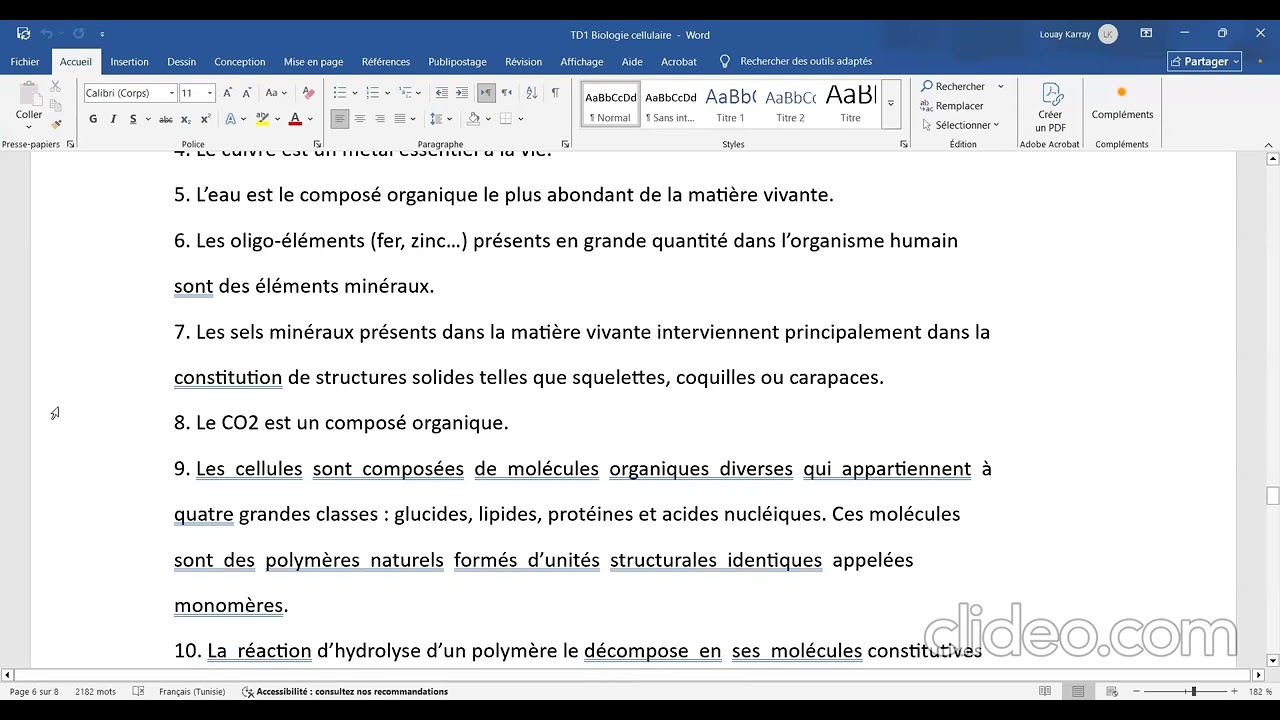Click Remplacer button
The width and height of the screenshot is (1280, 720).
point(952,106)
